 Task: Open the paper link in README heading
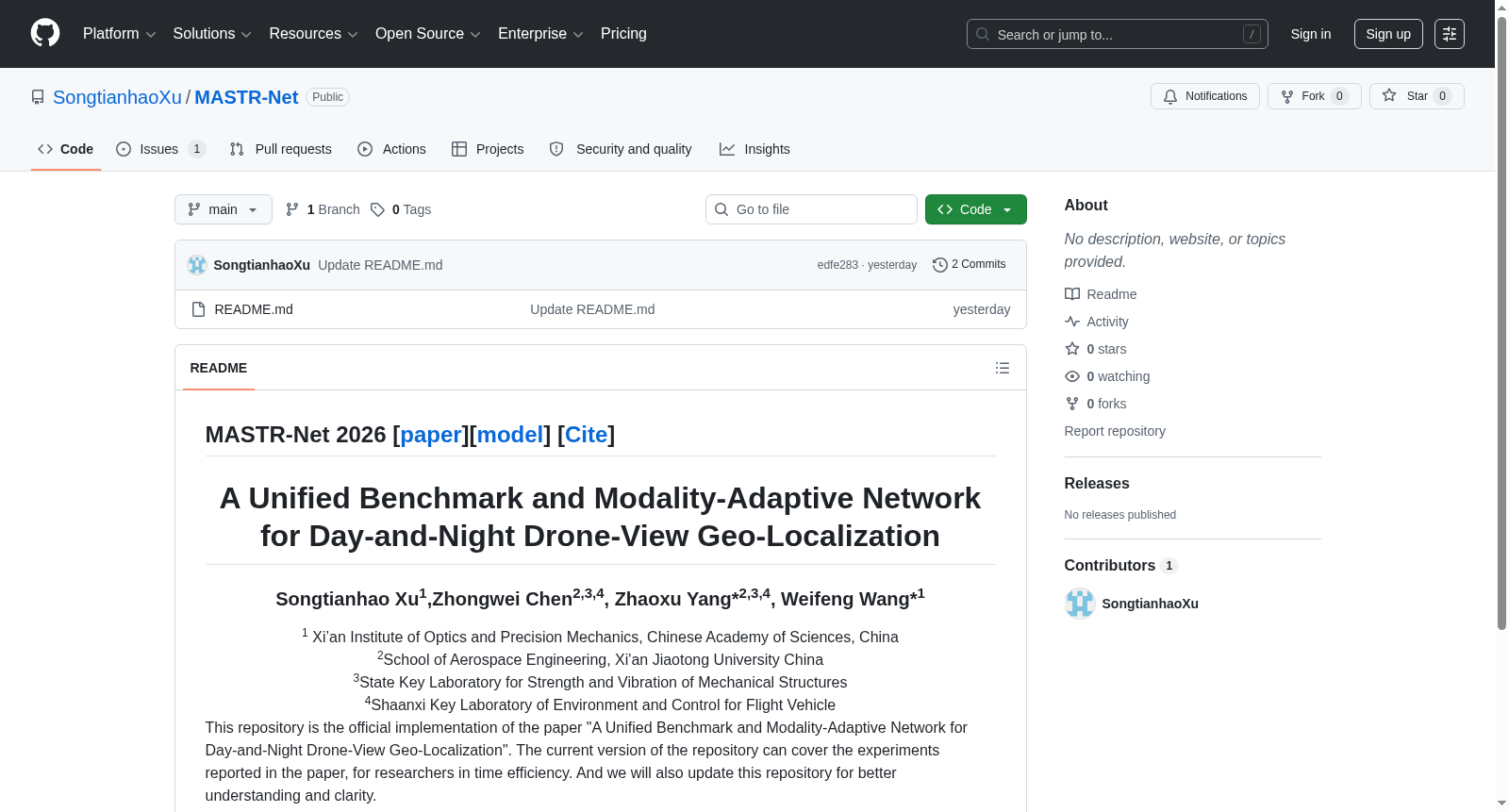431,435
